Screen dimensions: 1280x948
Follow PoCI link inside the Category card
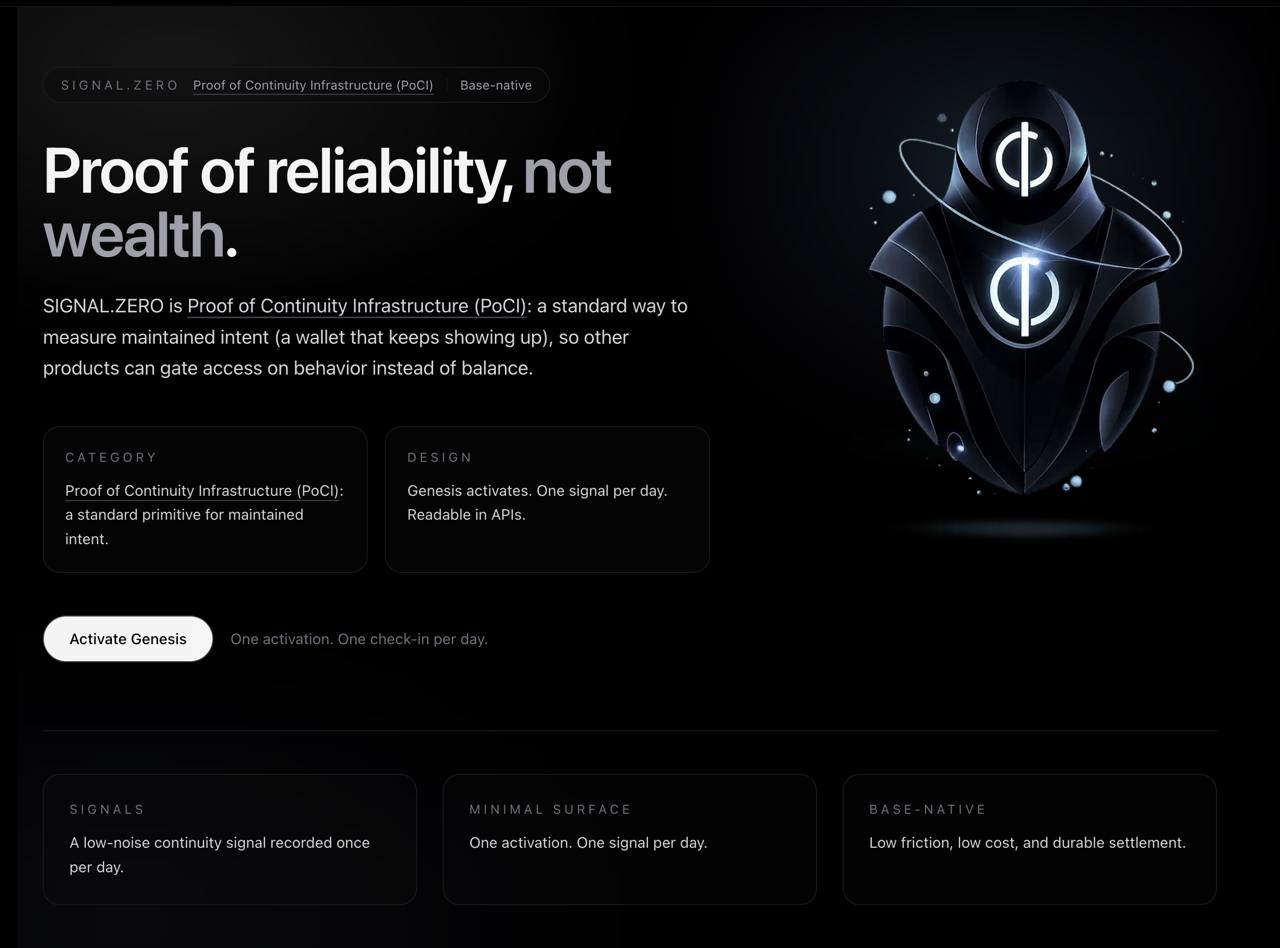click(202, 490)
